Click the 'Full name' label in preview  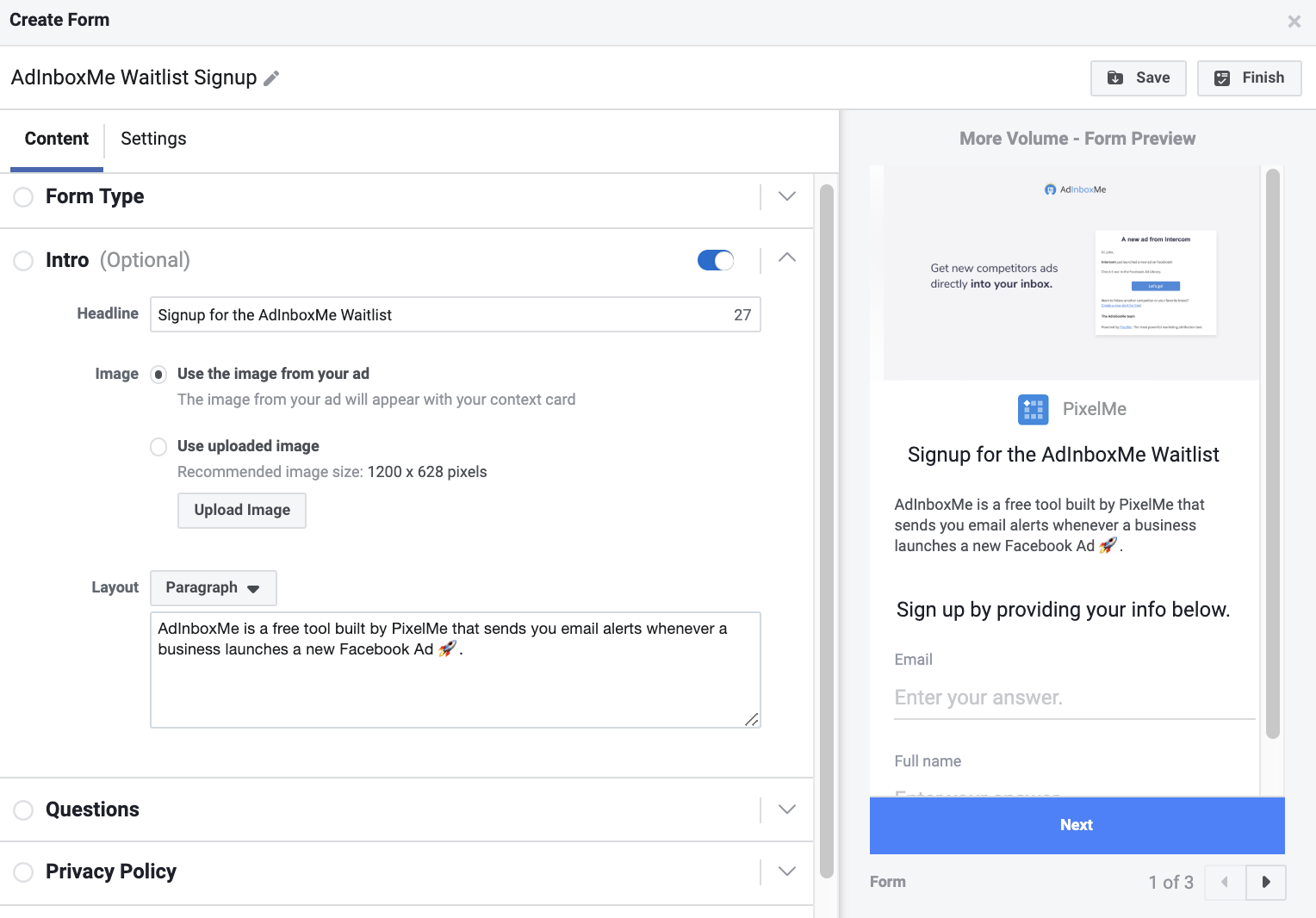click(928, 761)
